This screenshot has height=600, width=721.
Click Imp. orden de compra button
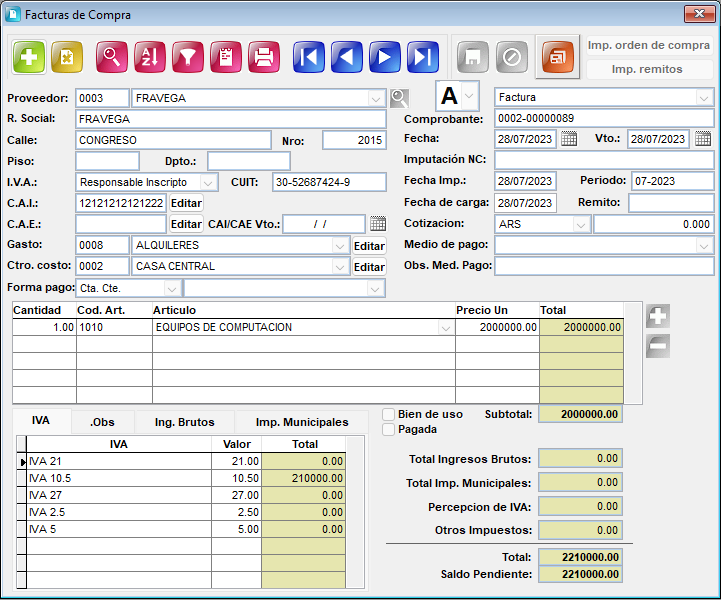[649, 45]
